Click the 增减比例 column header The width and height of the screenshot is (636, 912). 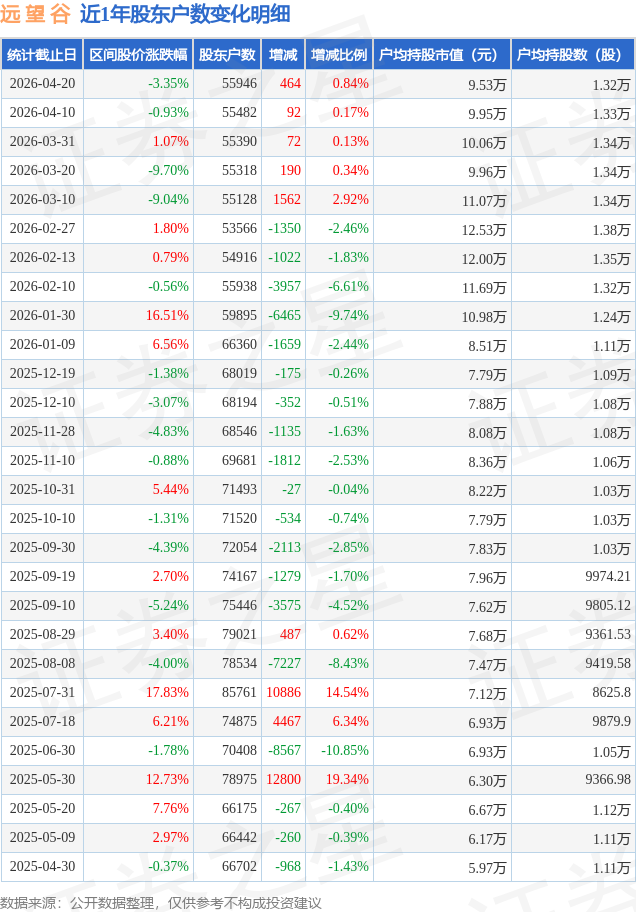(338, 55)
